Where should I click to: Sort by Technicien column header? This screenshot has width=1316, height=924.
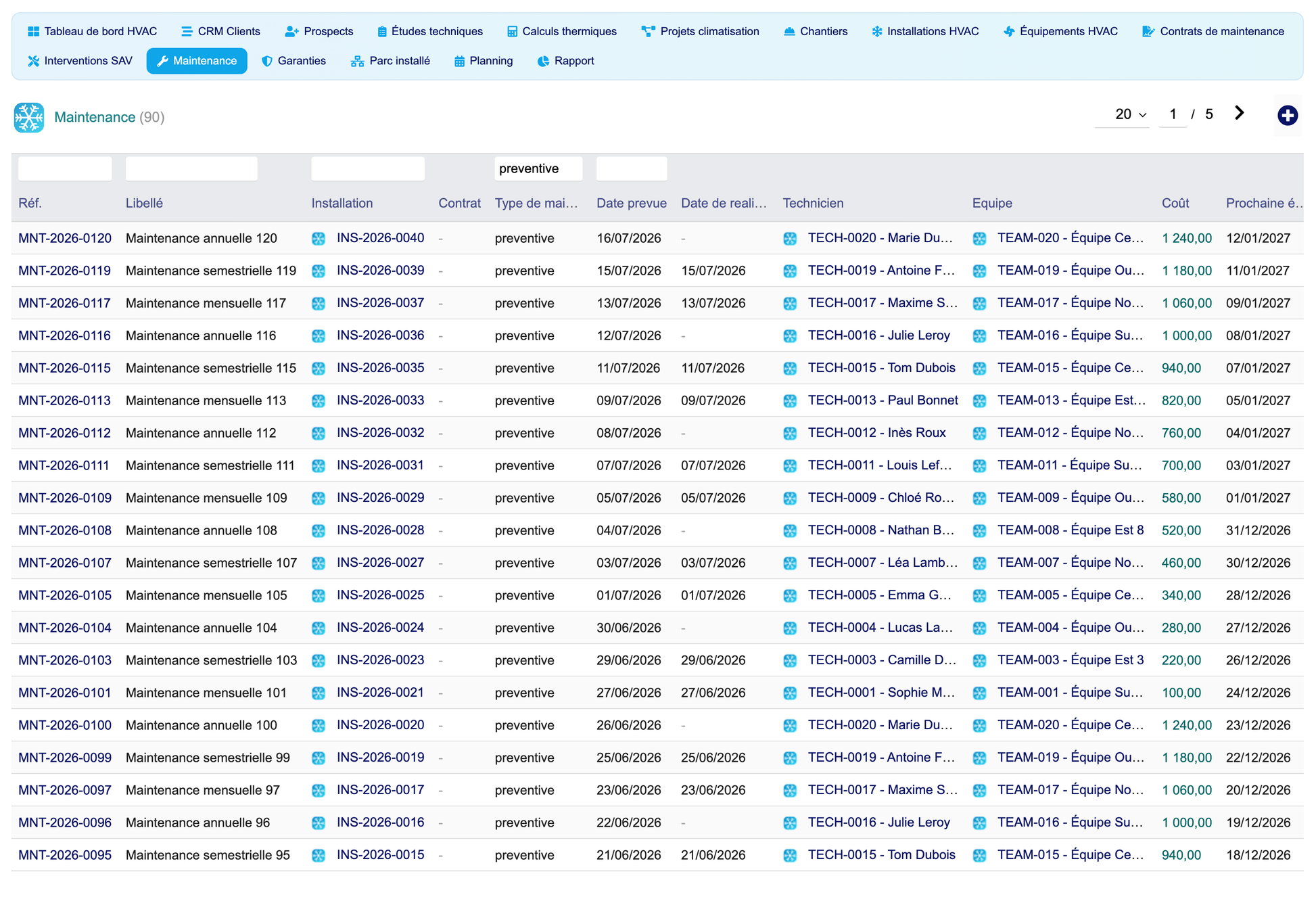tap(813, 203)
